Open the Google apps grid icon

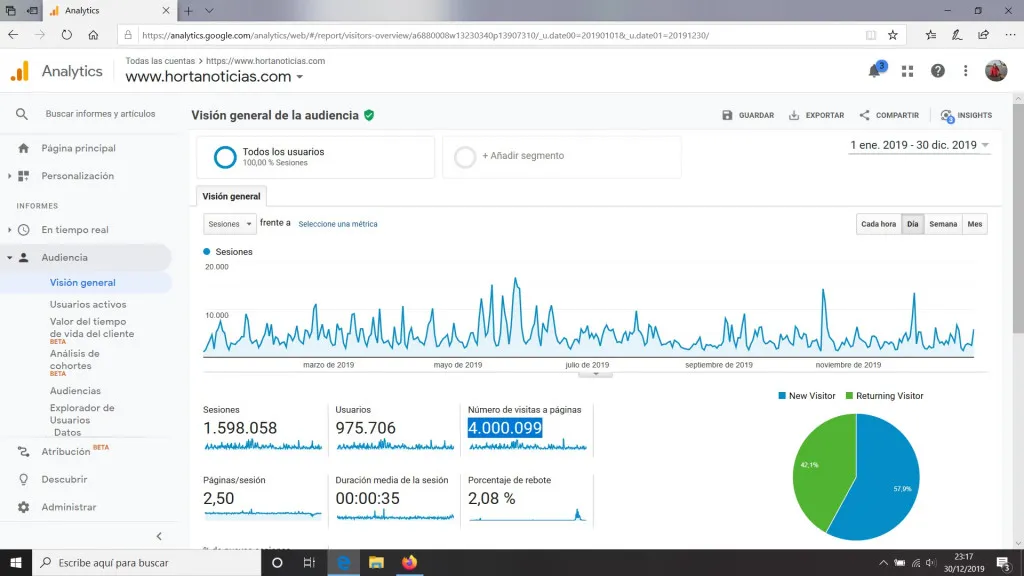(x=907, y=71)
